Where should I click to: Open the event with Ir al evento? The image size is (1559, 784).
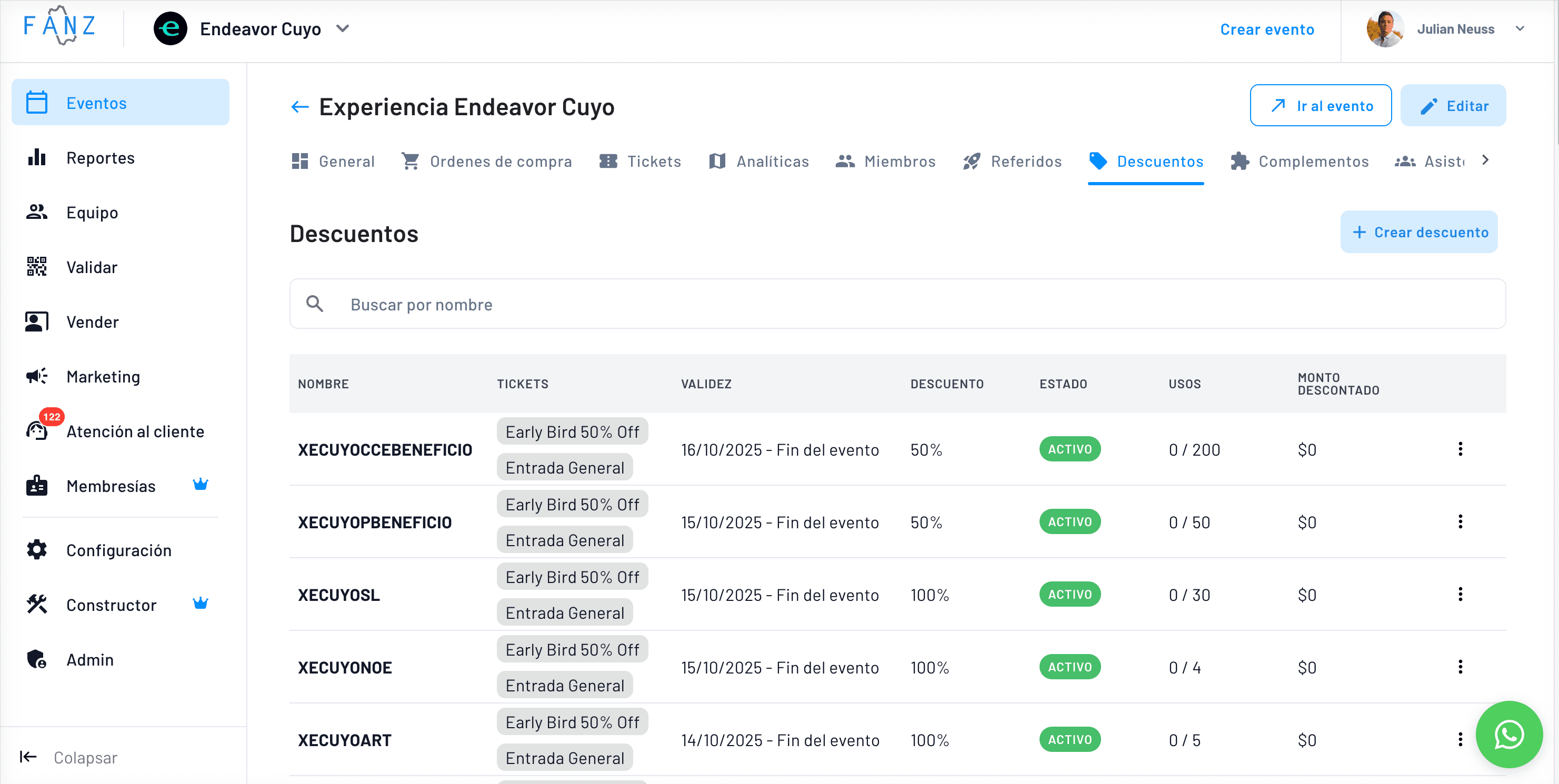[x=1321, y=105]
